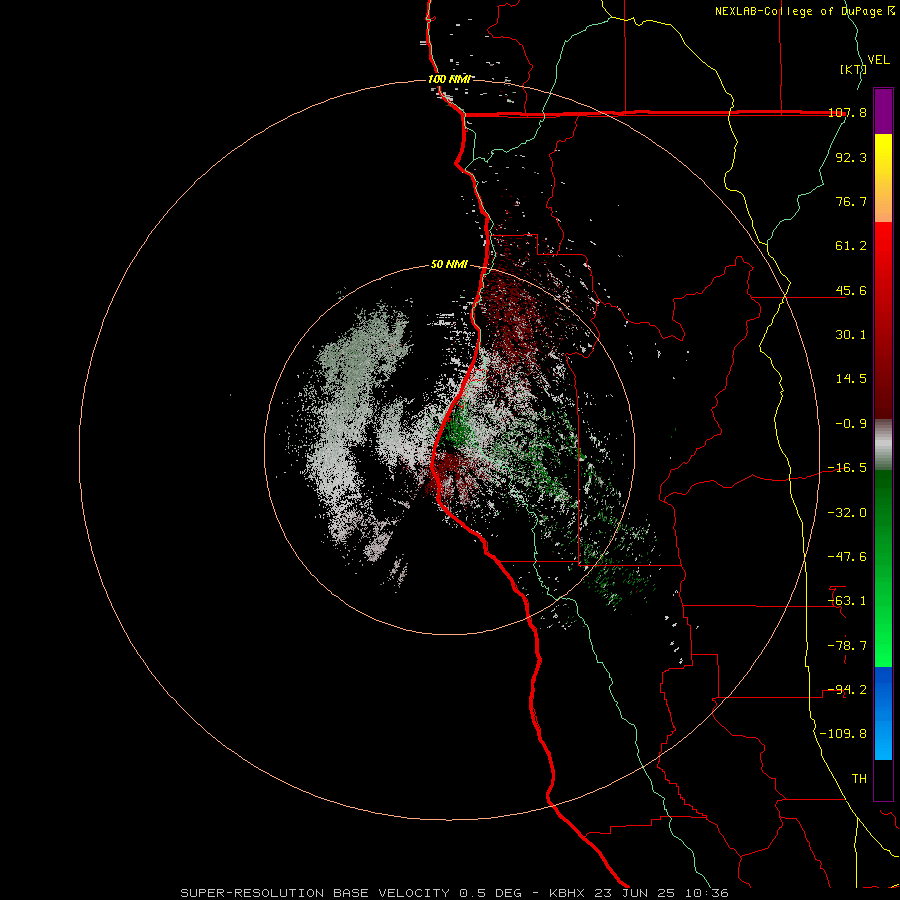Click the 45.6 velocity scale value

point(851,290)
